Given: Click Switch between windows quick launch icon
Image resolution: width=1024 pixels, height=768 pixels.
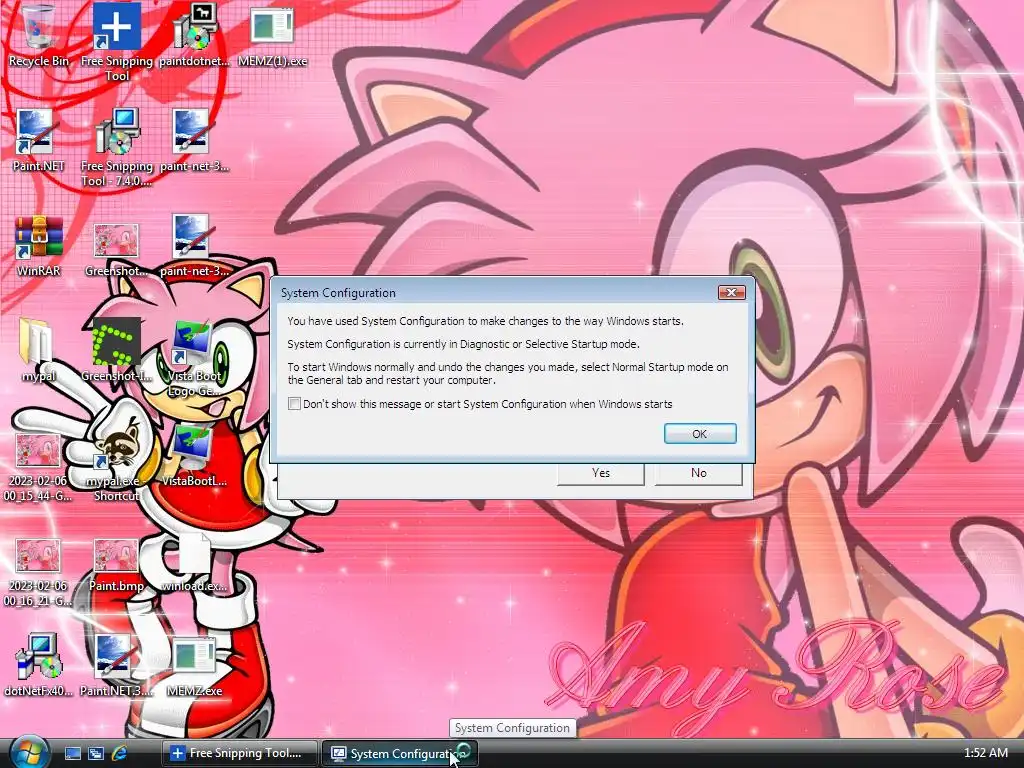Looking at the screenshot, I should (96, 753).
